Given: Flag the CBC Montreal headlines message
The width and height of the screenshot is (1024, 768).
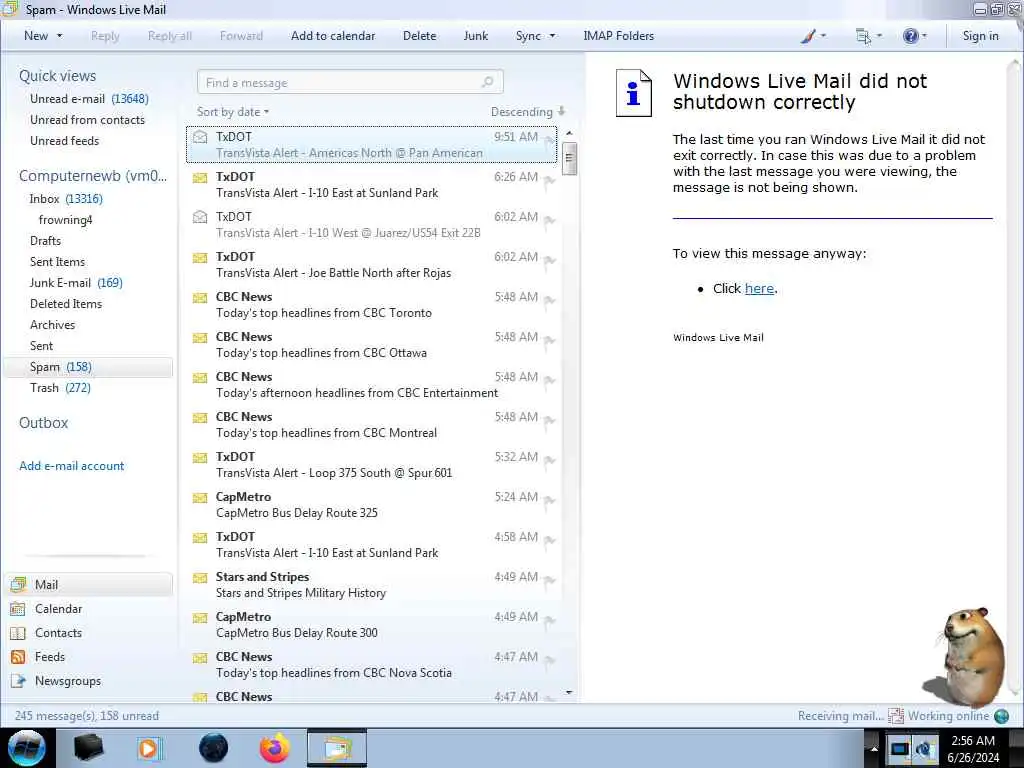Looking at the screenshot, I should [549, 421].
